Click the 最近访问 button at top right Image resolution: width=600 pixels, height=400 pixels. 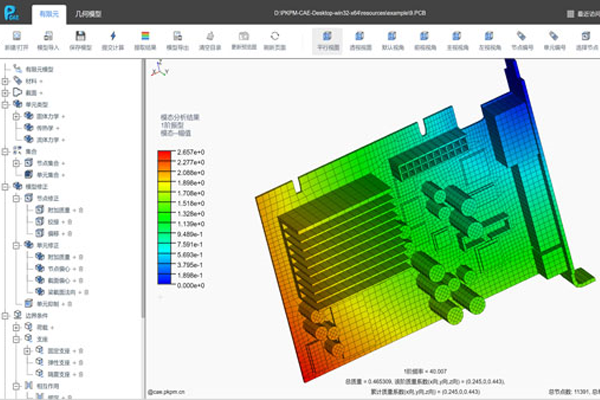[575, 12]
